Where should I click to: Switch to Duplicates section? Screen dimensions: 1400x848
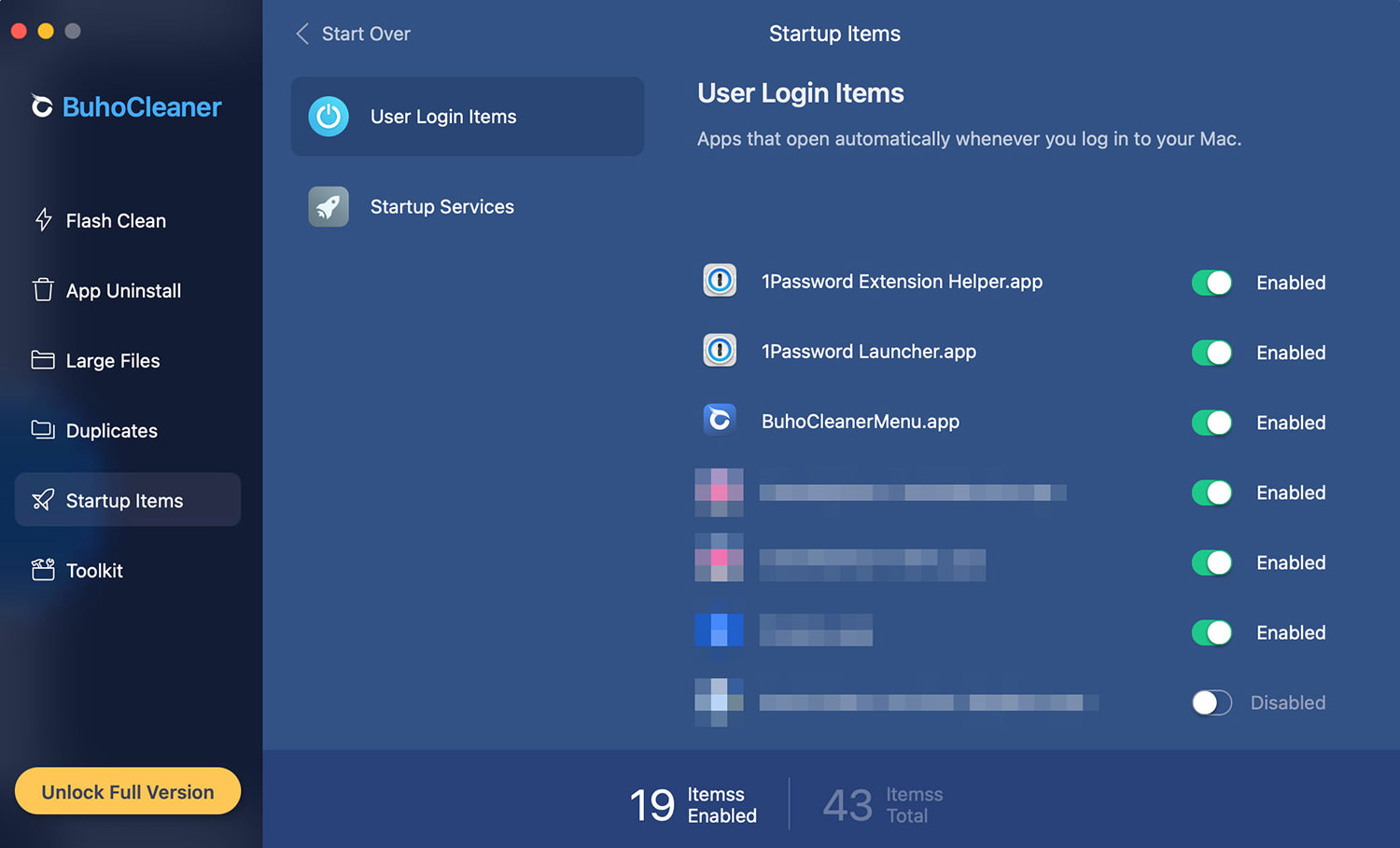[x=128, y=430]
